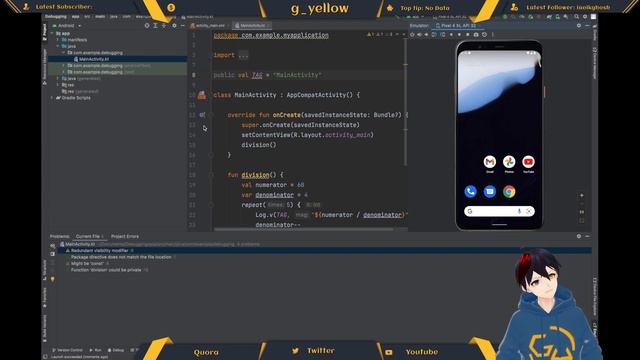Screen dimensions: 640x360
Task: Click the editor warnings indicator widget
Action: [380, 35]
